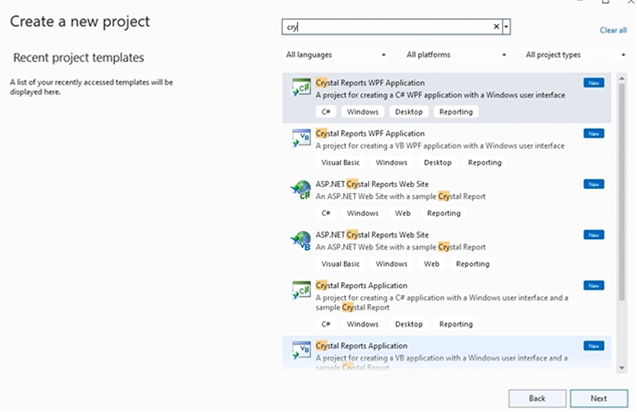Click the C# Crystal Reports WPF Application icon

point(301,87)
